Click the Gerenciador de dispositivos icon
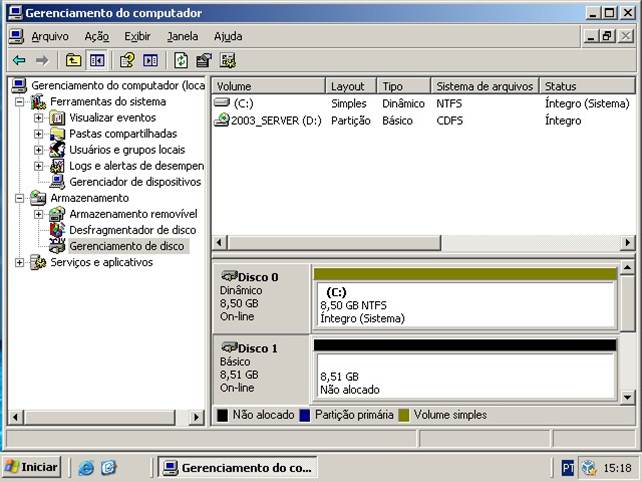 click(x=57, y=182)
